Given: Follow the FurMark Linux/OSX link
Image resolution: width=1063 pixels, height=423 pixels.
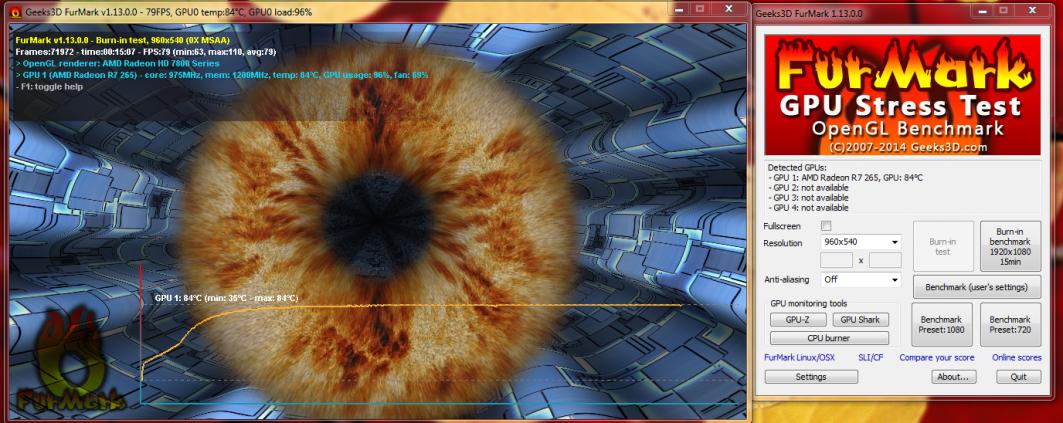Looking at the screenshot, I should click(x=799, y=357).
